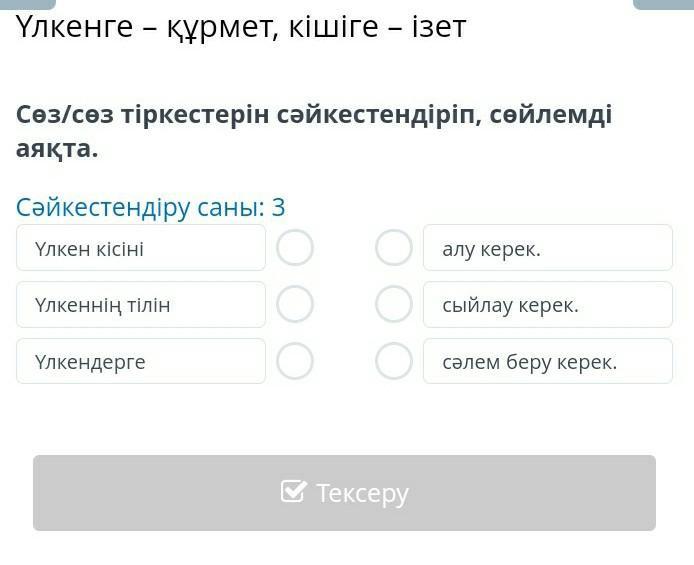Click the word аяқта. in the instruction
694x565 pixels.
[57, 149]
